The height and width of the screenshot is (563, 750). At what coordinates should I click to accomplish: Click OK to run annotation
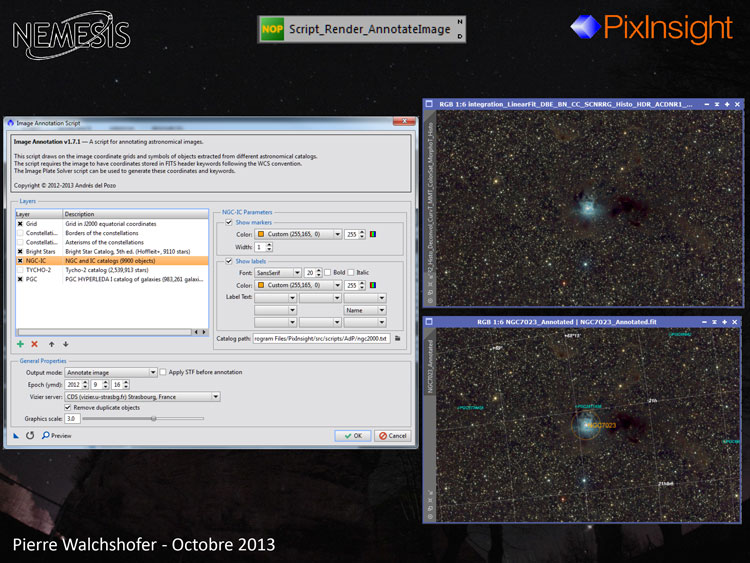point(353,436)
